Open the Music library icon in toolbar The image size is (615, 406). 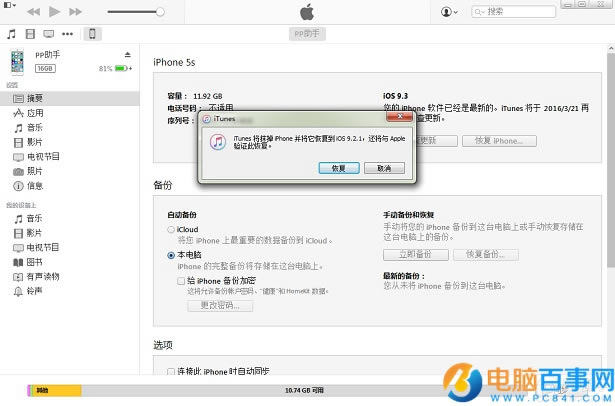tap(11, 34)
